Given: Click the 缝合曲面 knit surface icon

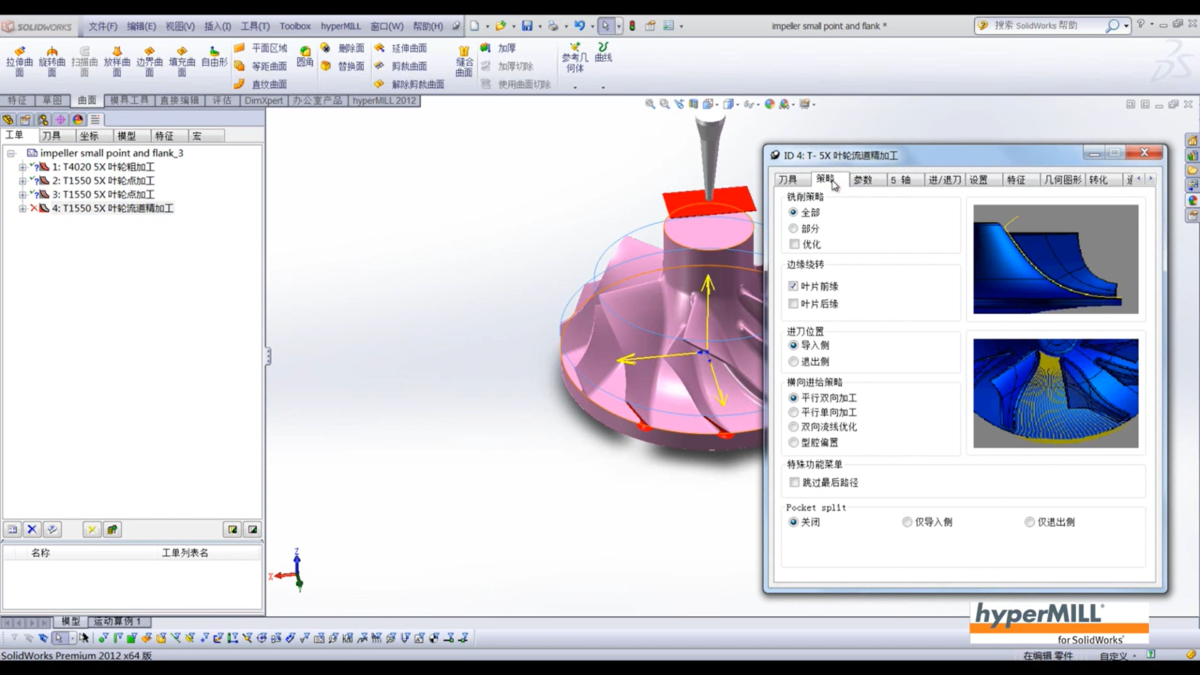Looking at the screenshot, I should (x=464, y=61).
